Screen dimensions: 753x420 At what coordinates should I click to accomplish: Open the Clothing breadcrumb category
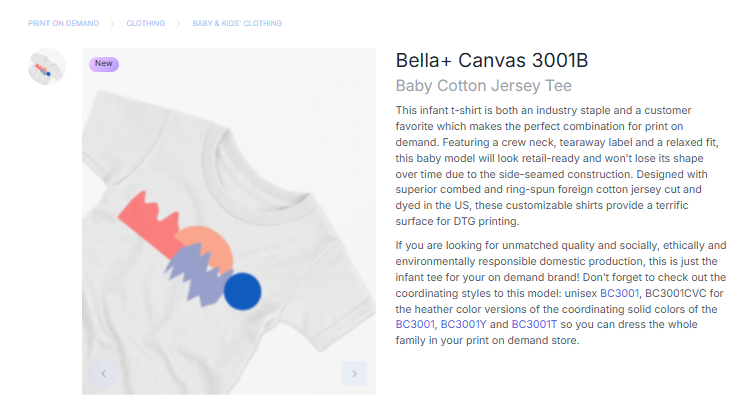point(145,23)
